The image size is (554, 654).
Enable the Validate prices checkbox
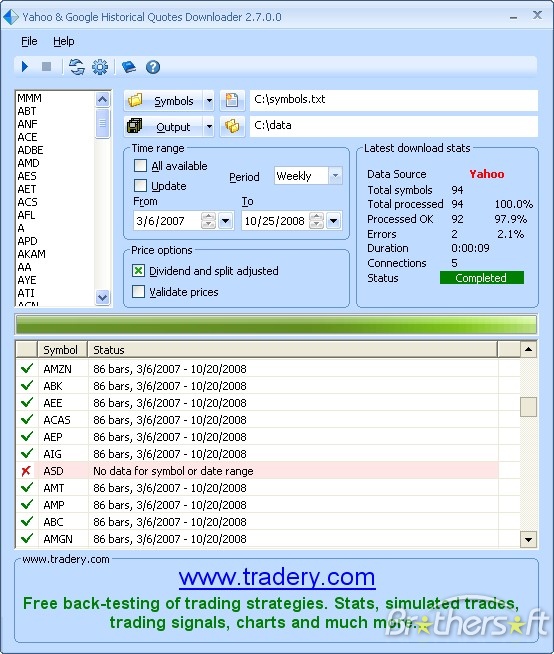[138, 292]
